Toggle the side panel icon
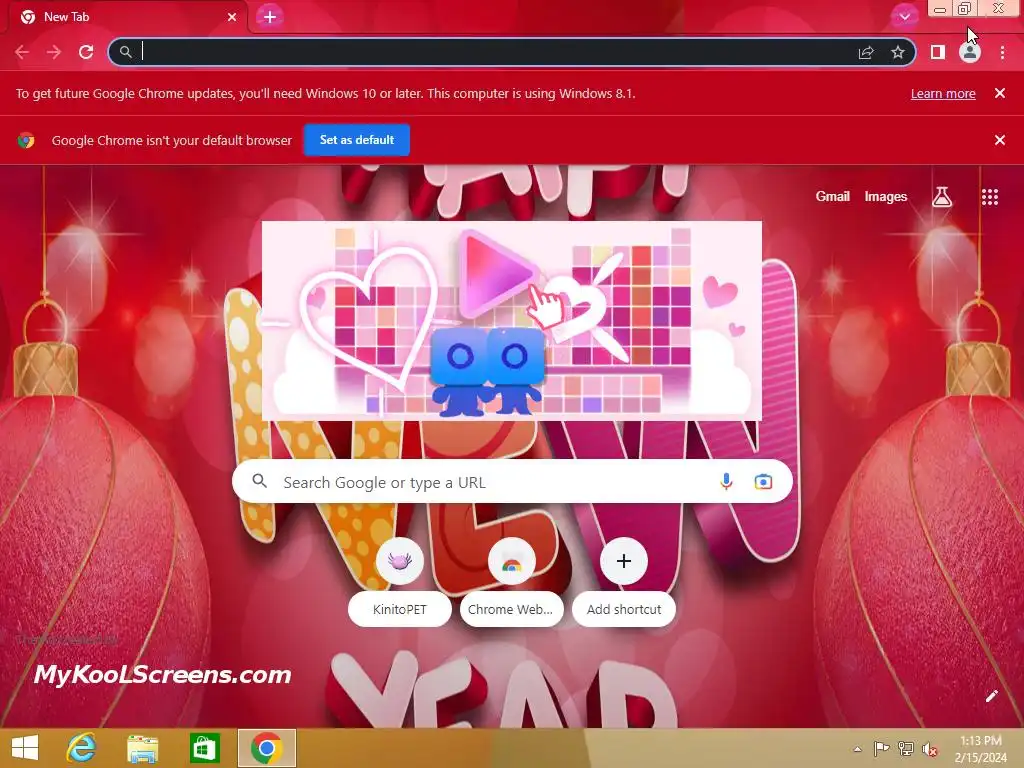 tap(937, 52)
